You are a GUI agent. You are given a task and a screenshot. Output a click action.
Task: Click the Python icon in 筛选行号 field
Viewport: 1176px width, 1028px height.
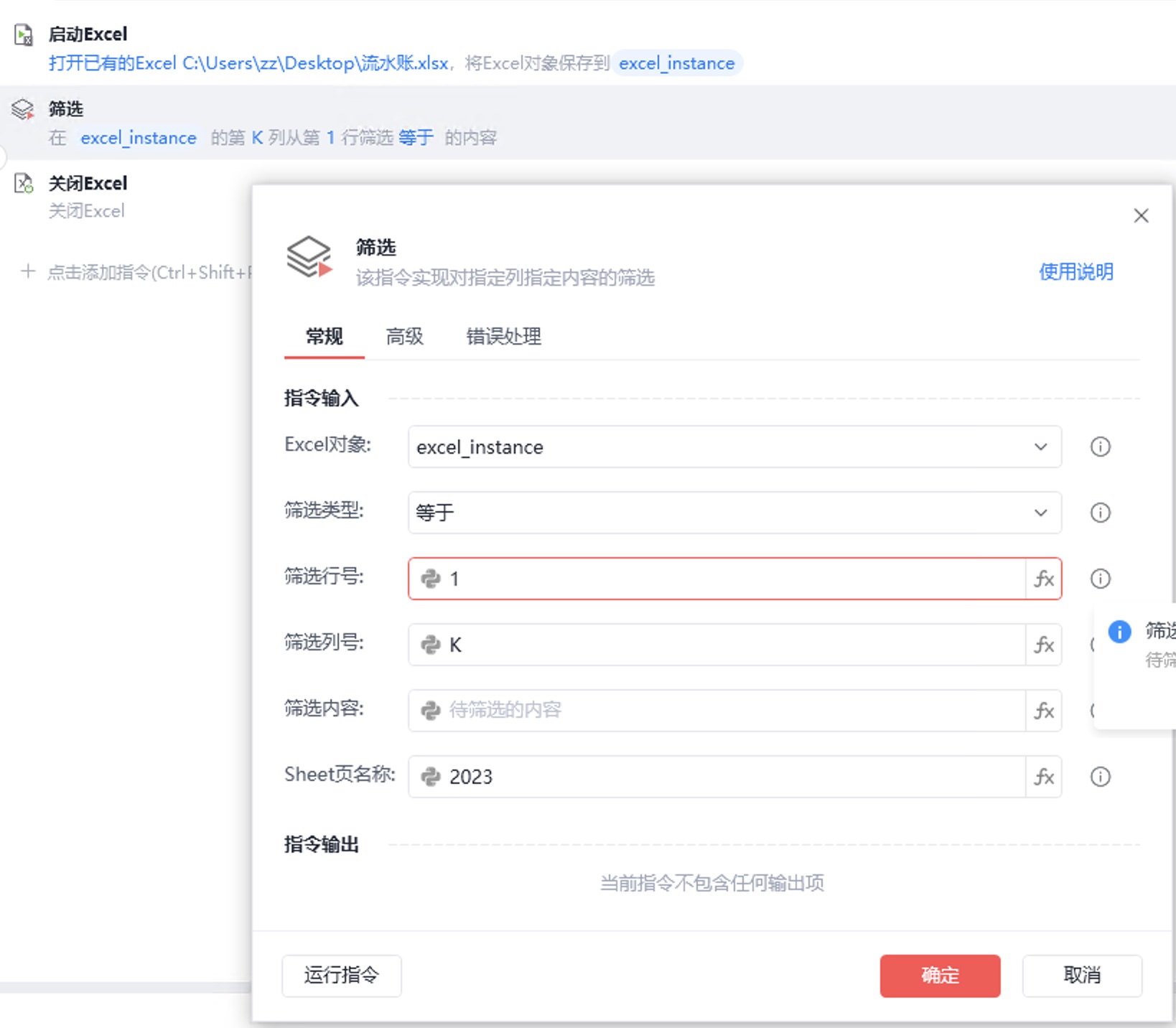coord(431,579)
